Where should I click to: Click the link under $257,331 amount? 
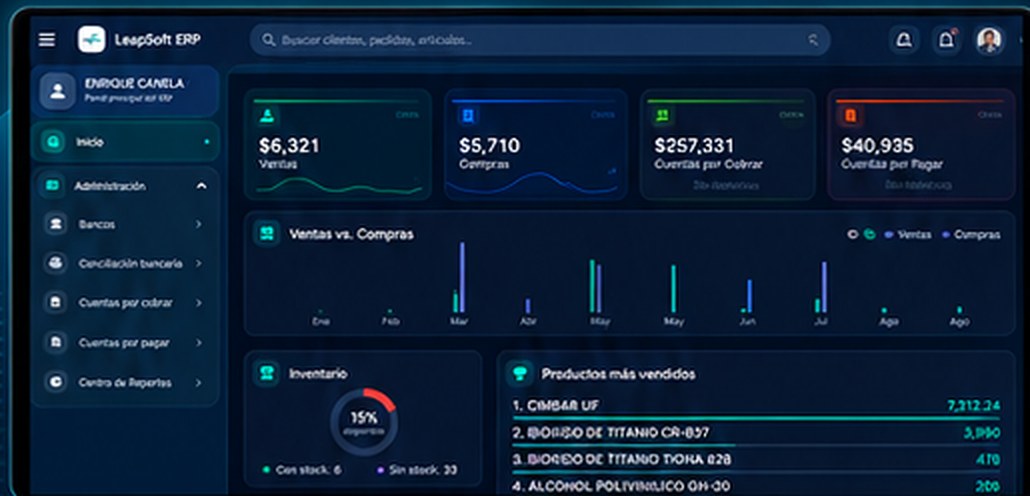[726, 186]
